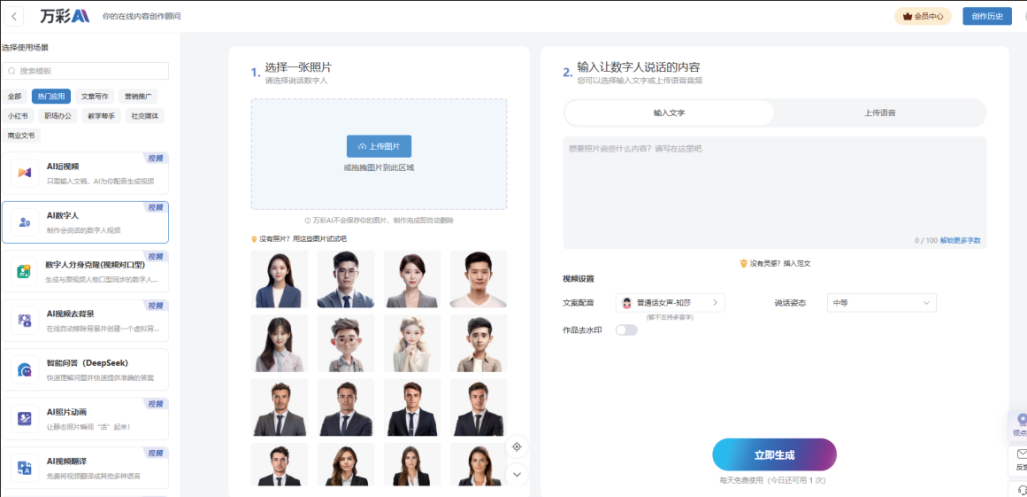This screenshot has height=497, width=1027.
Task: Click the down chevron floating button
Action: tap(517, 473)
